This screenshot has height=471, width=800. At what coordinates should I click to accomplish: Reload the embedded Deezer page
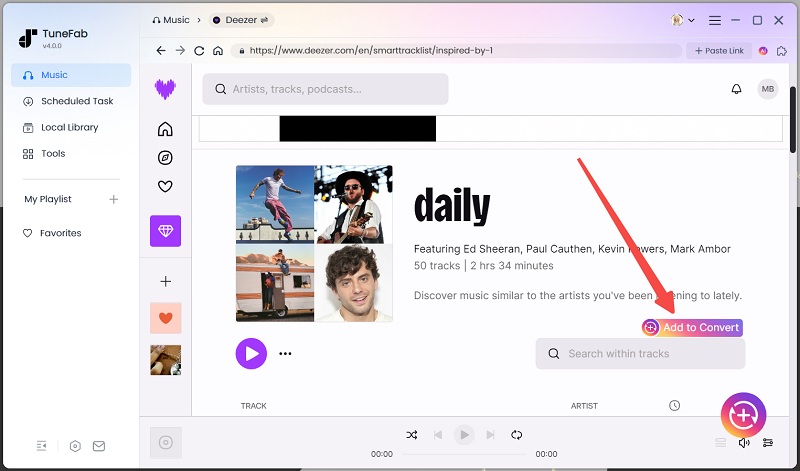199,50
